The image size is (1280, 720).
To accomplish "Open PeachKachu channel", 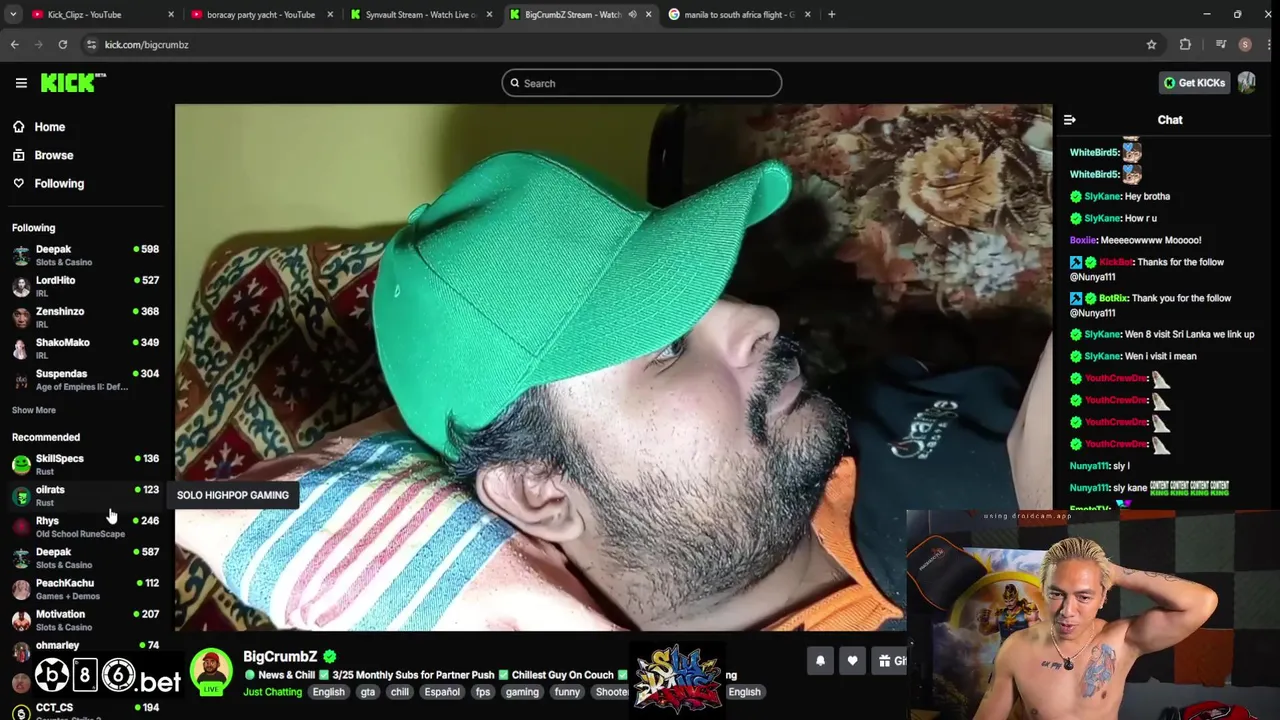I will [85, 589].
